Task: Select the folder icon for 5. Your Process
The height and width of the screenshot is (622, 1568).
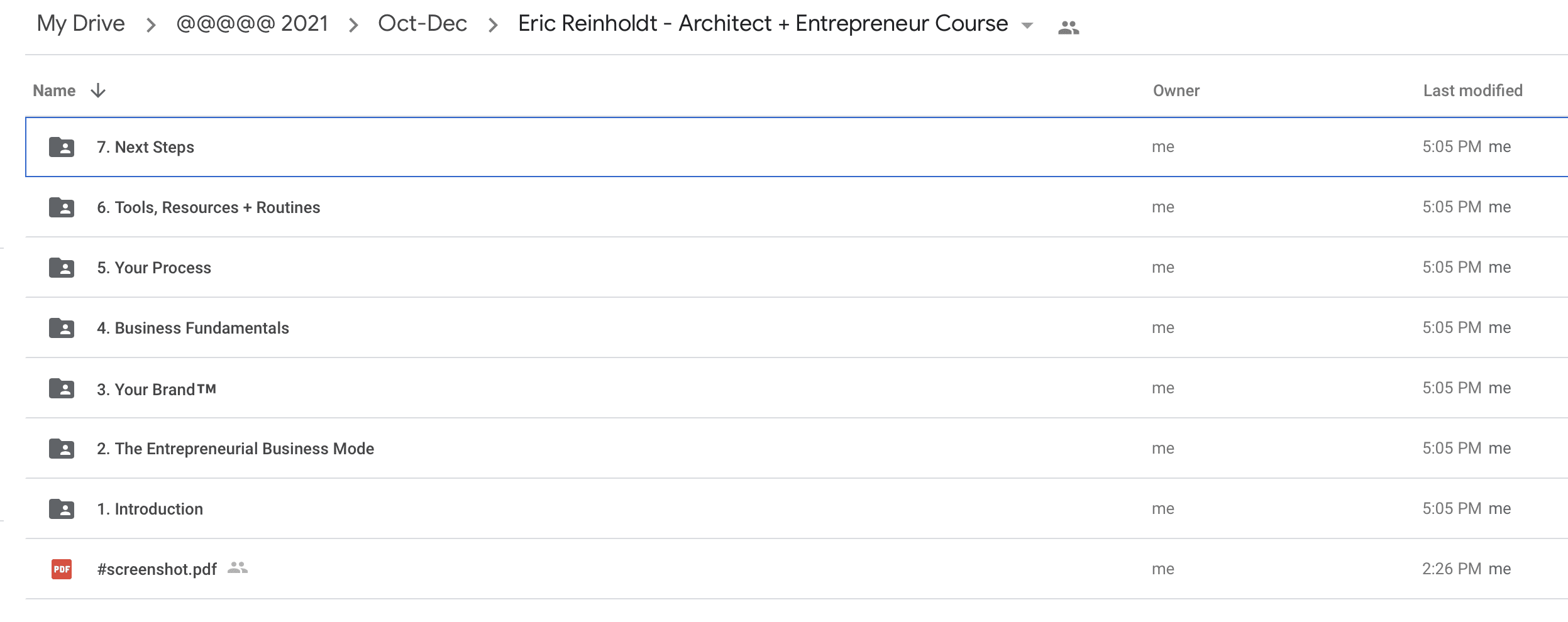Action: coord(62,268)
